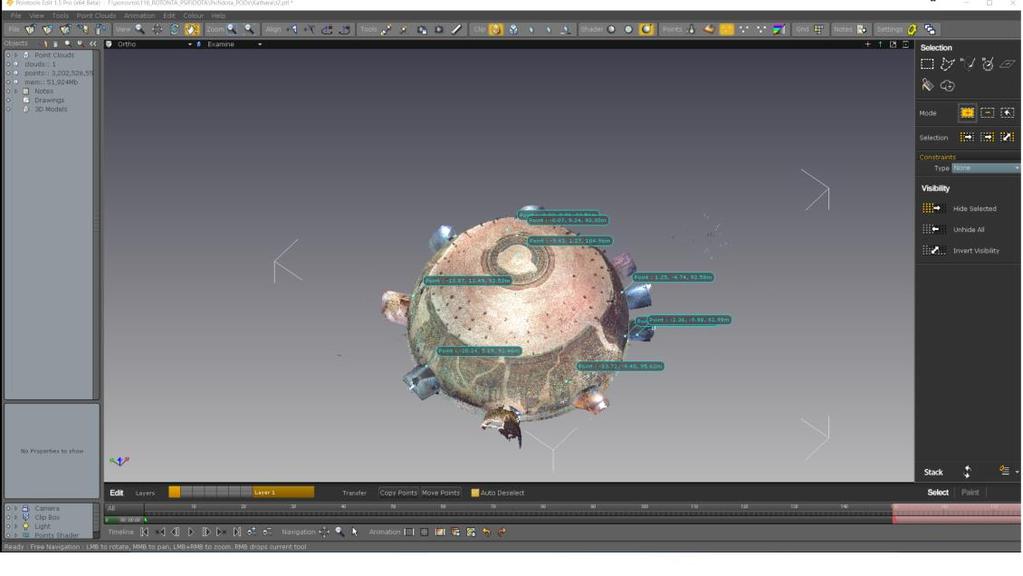Click the Move Points button
1023x576 pixels.
pos(440,493)
